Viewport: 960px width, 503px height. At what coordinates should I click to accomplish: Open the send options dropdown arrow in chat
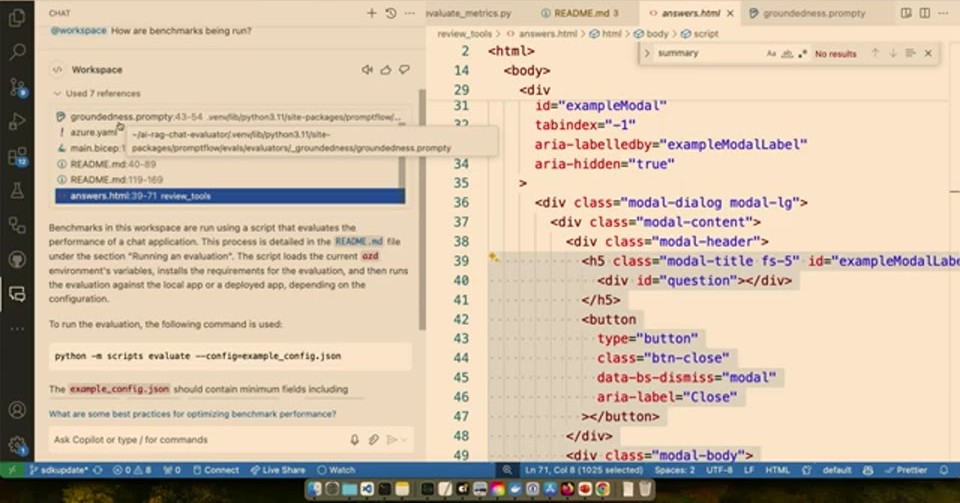coord(405,439)
